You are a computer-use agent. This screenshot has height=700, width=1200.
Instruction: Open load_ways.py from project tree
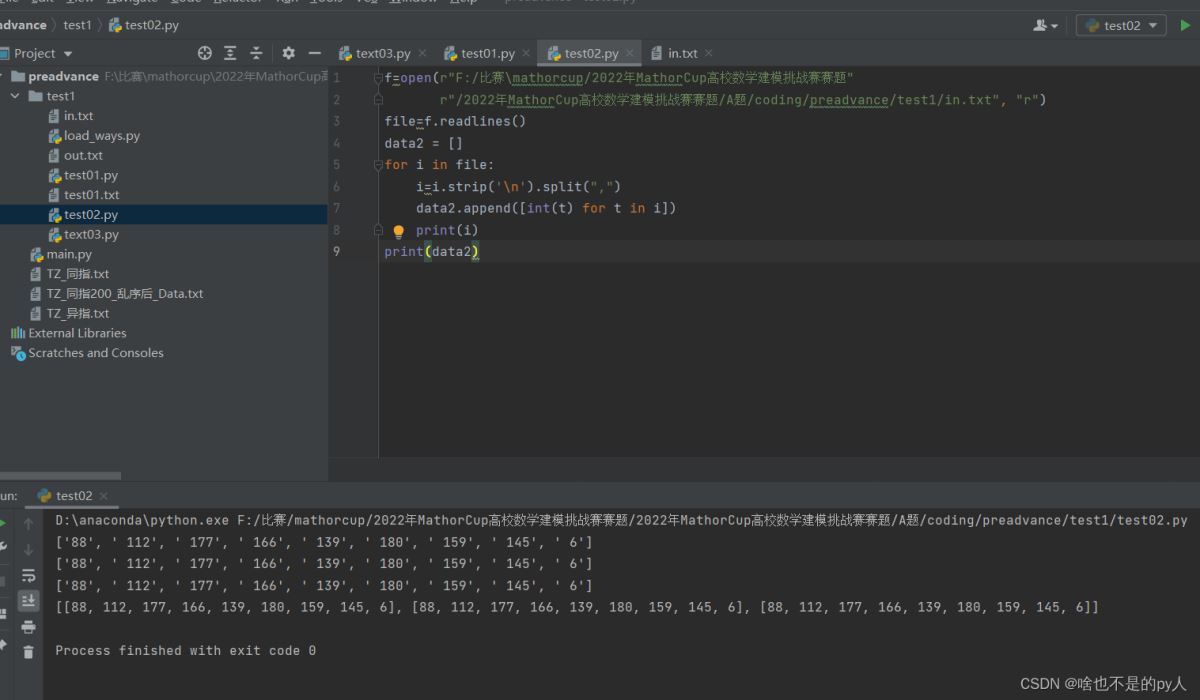[x=101, y=136]
